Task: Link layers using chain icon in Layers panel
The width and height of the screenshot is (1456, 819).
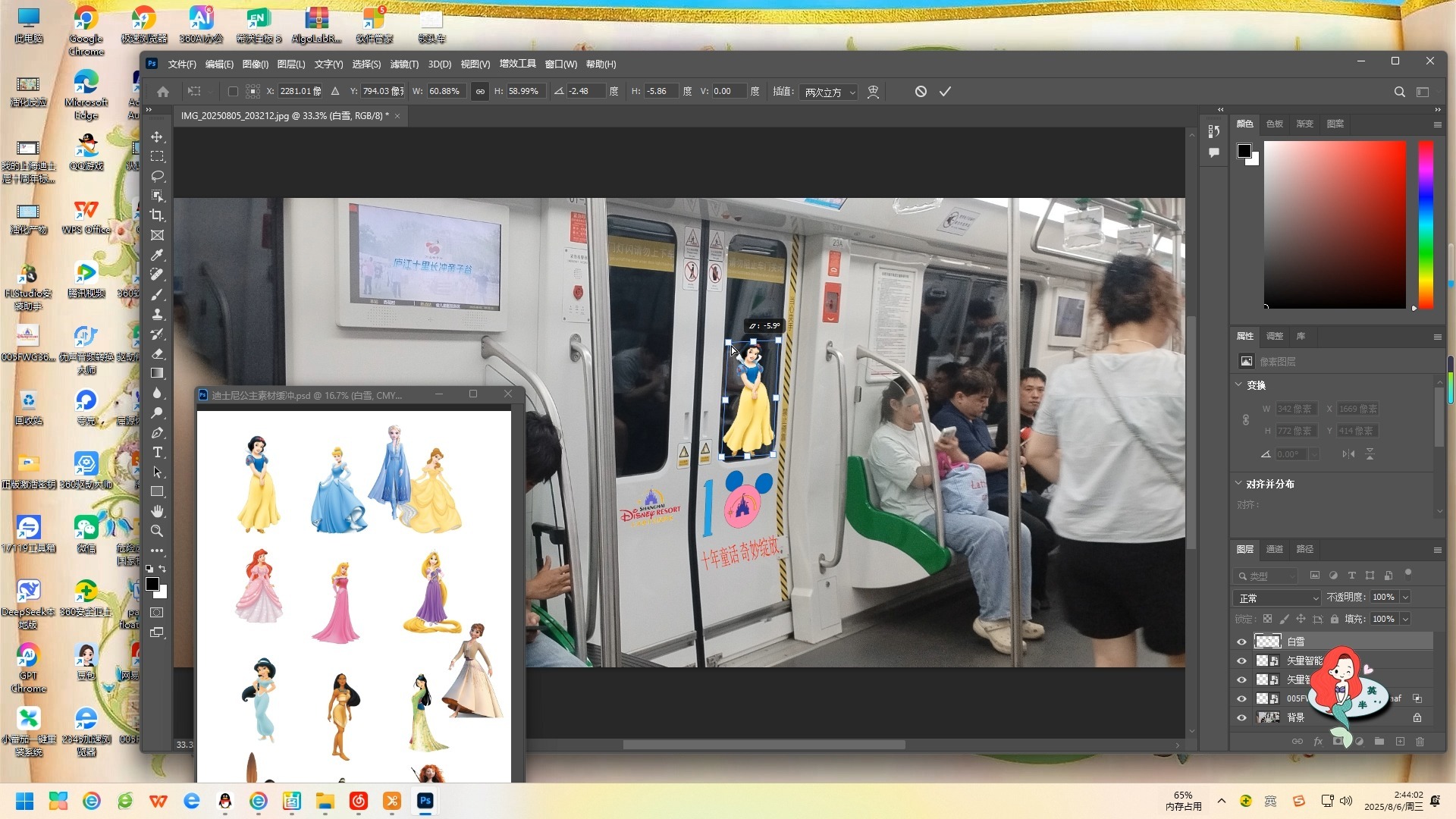Action: [x=1298, y=741]
